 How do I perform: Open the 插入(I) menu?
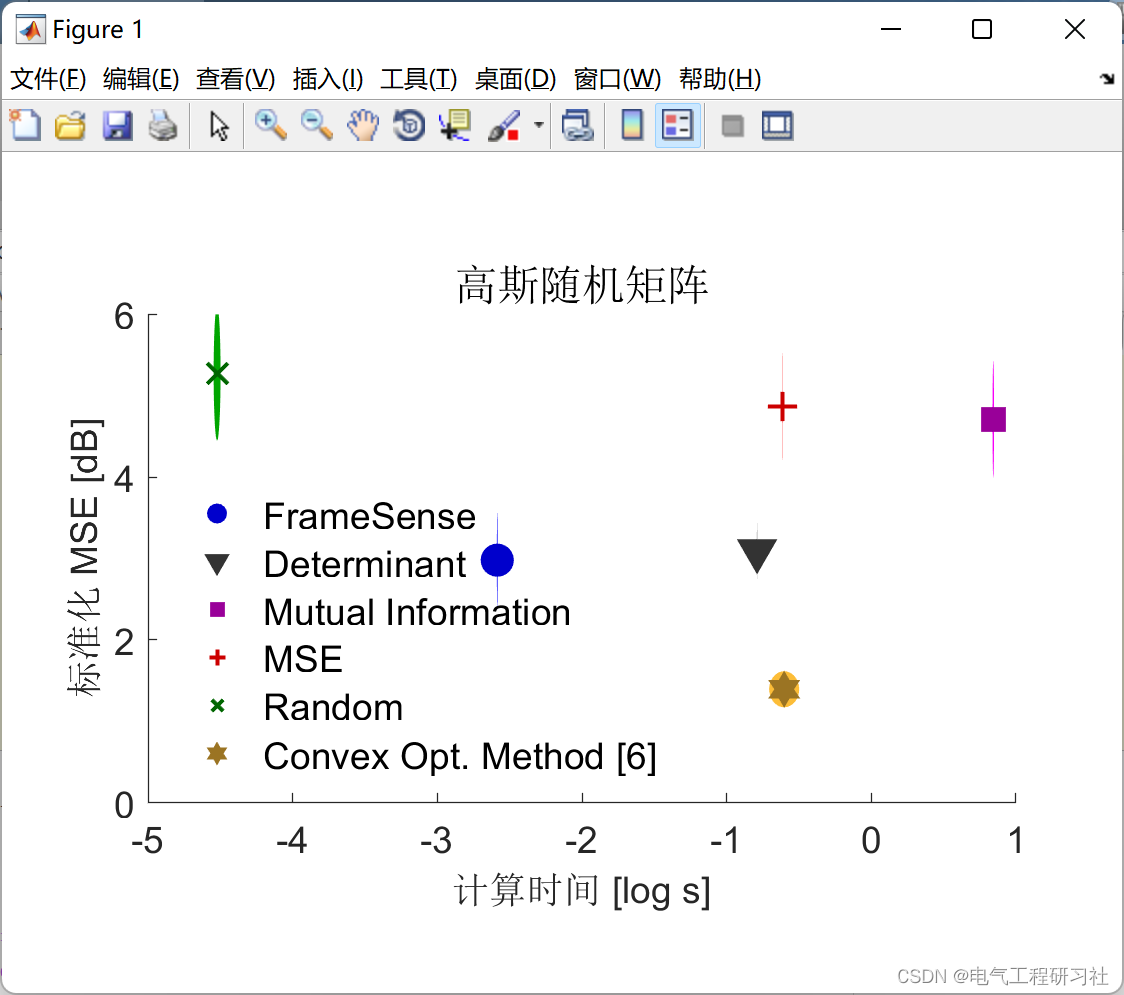click(x=328, y=79)
